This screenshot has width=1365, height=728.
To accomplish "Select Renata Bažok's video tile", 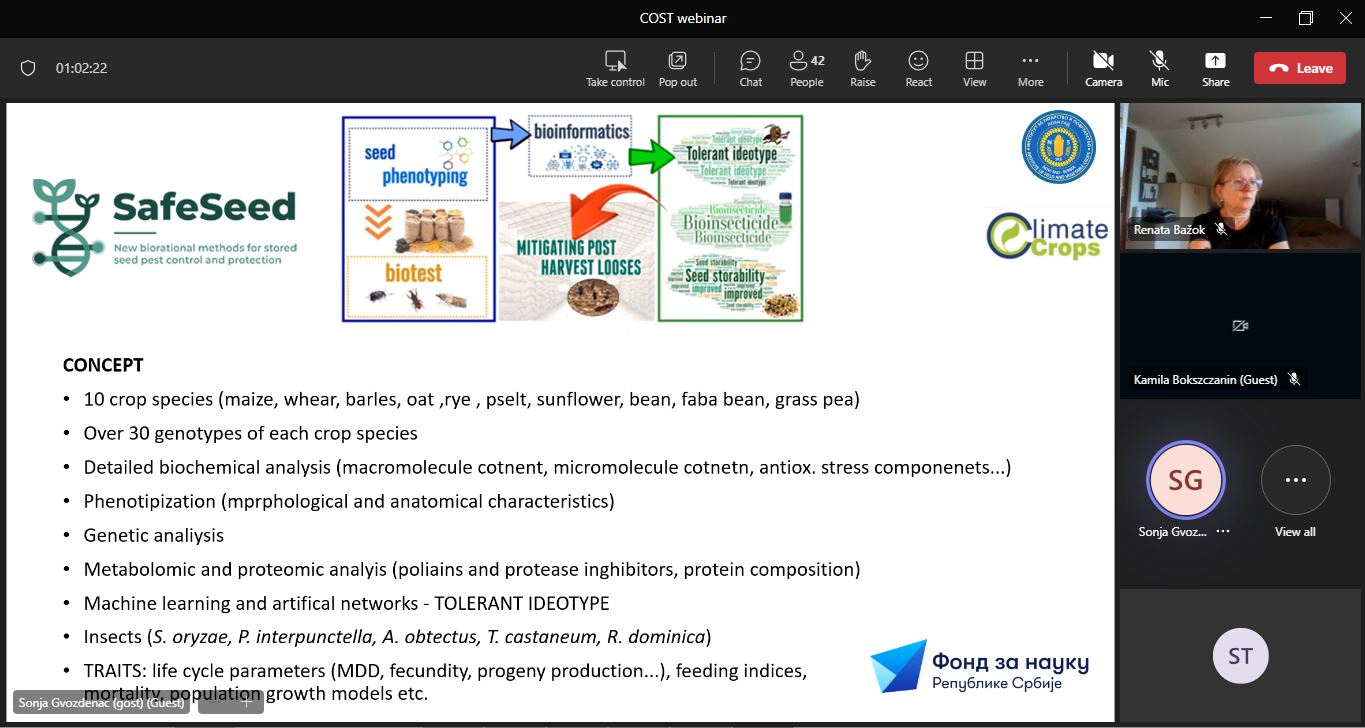I will [x=1240, y=175].
